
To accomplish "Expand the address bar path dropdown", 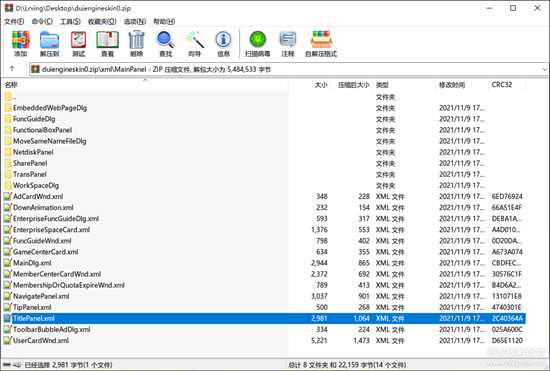I will point(544,69).
